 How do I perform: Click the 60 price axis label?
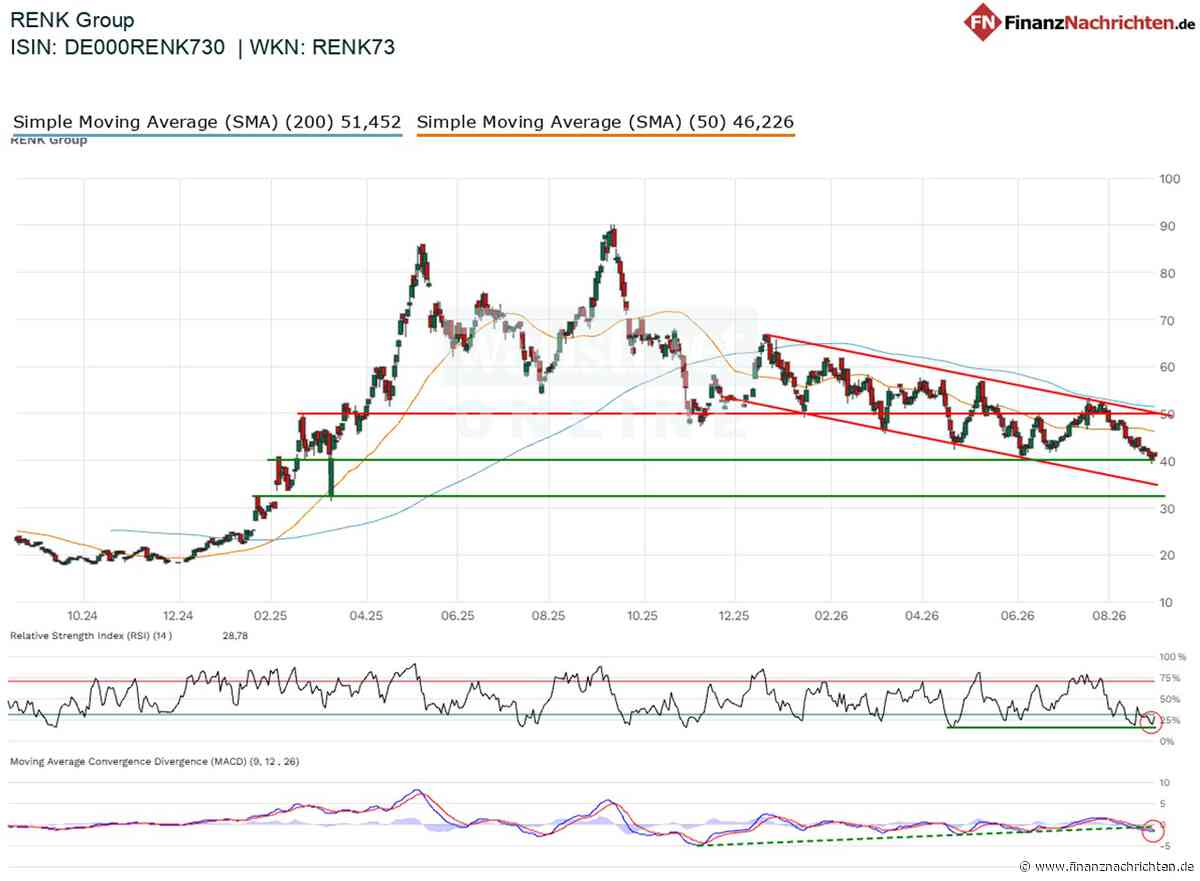pos(1166,367)
